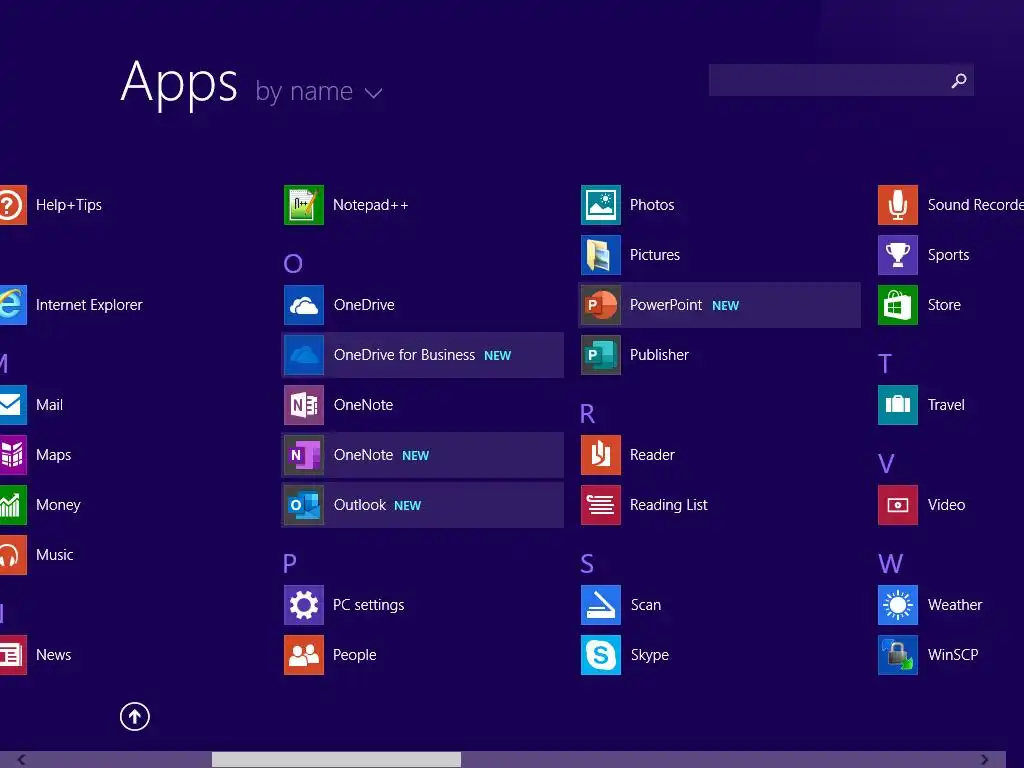Open the Pictures folder icon
Screen dimensions: 1024x768
point(601,255)
